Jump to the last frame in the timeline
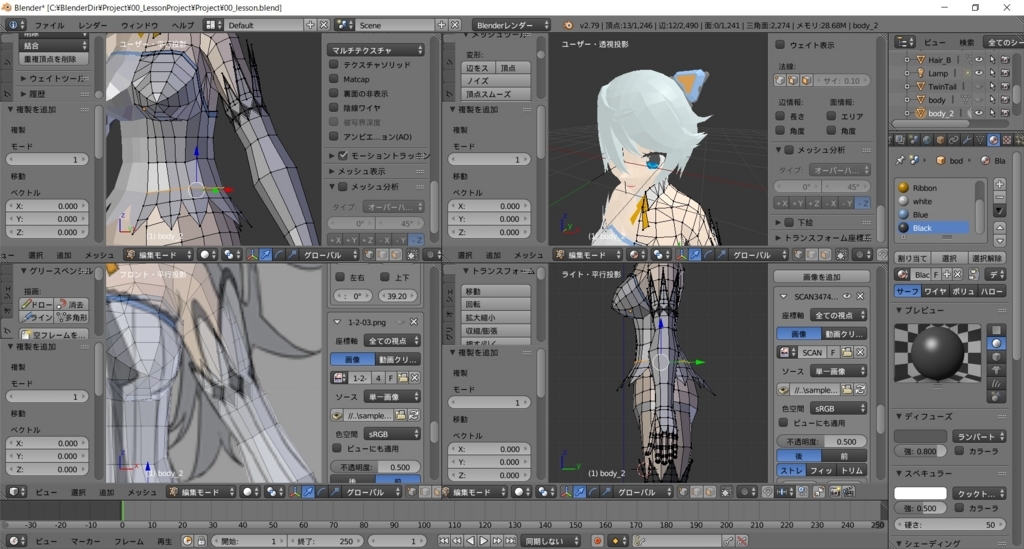Viewport: 1024px width, 549px height. point(510,541)
